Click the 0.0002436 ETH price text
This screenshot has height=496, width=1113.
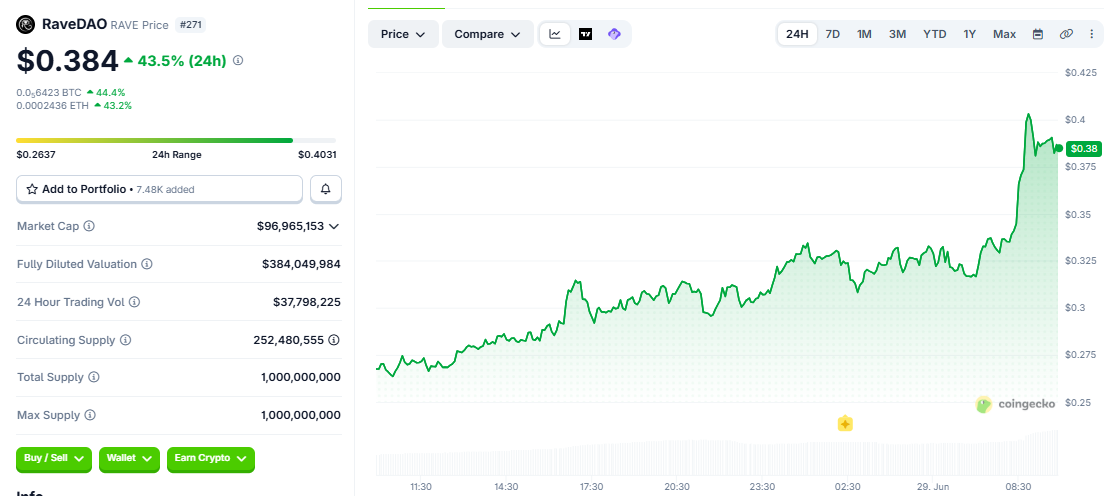(52, 106)
